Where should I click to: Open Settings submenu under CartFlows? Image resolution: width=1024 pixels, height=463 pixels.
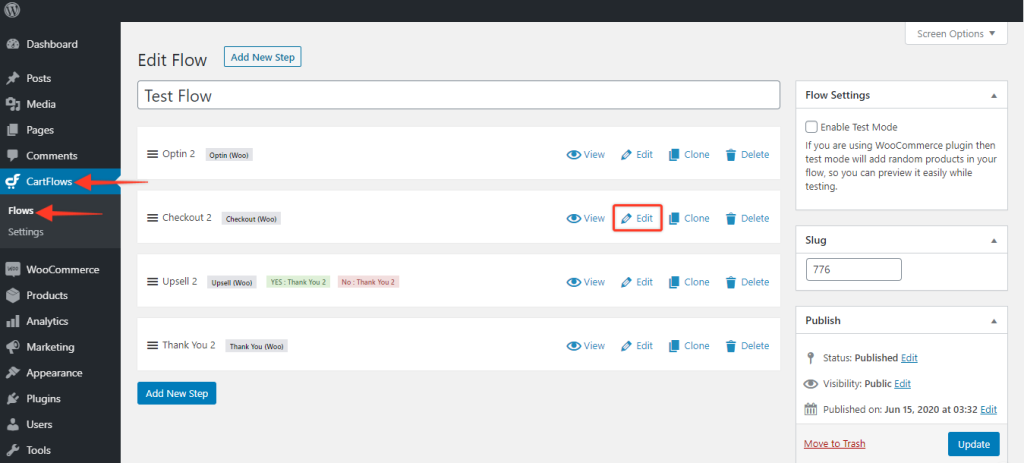pyautogui.click(x=26, y=232)
